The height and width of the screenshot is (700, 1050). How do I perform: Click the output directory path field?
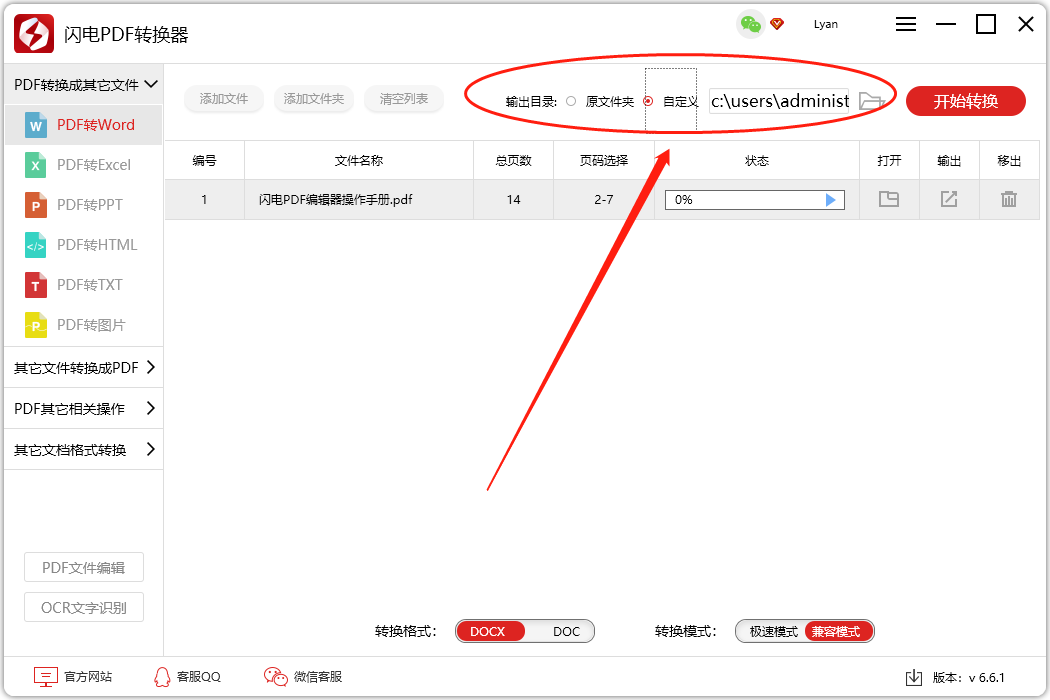click(779, 101)
